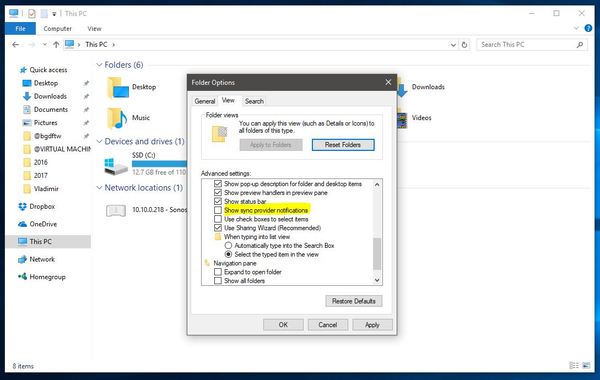Toggle Show pop-up description for folder checkbox
Viewport: 600px width, 380px height.
coord(218,184)
